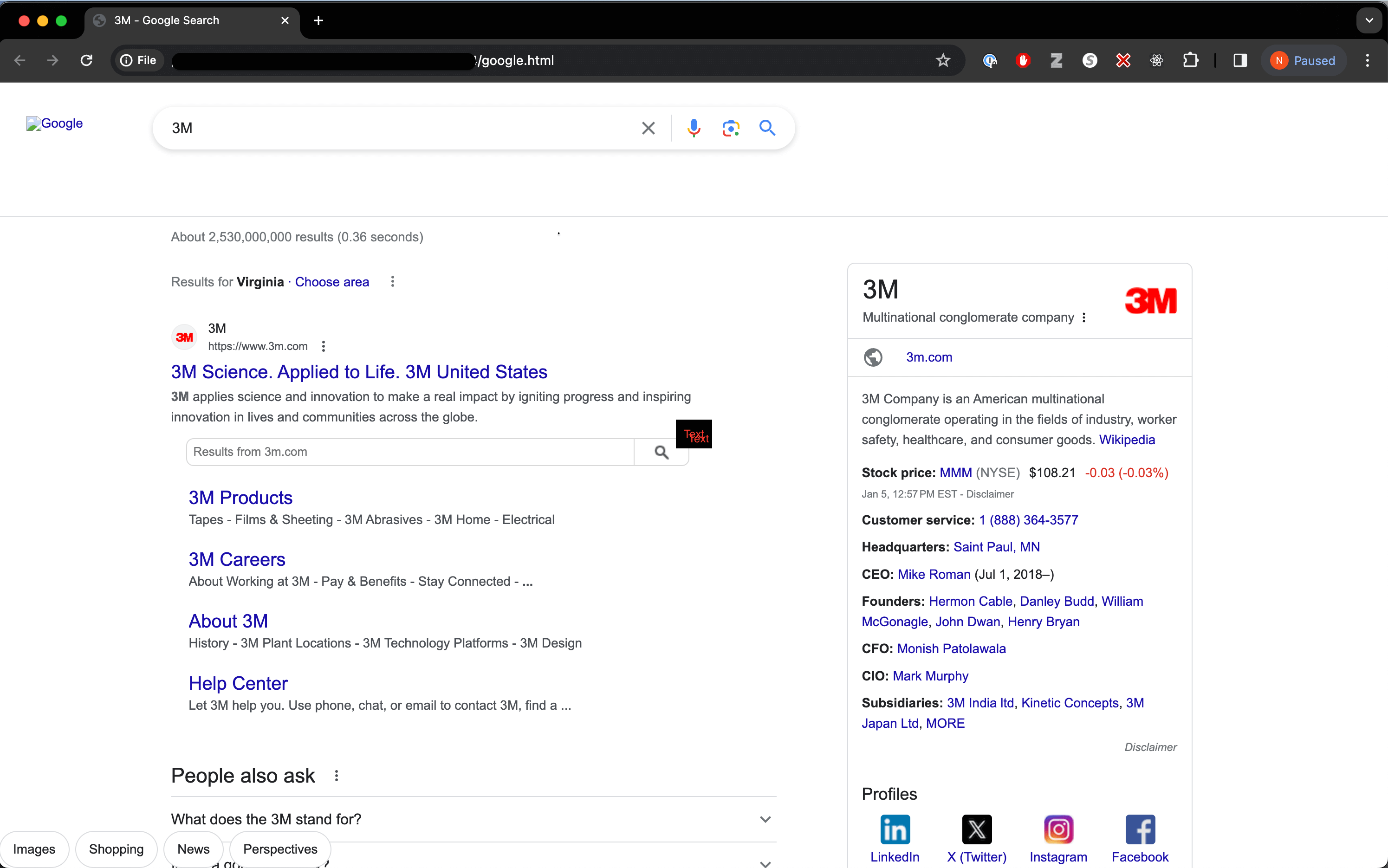Viewport: 1388px width, 868px height.
Task: Call customer service 1 (888) 364-3577
Action: pos(1028,520)
